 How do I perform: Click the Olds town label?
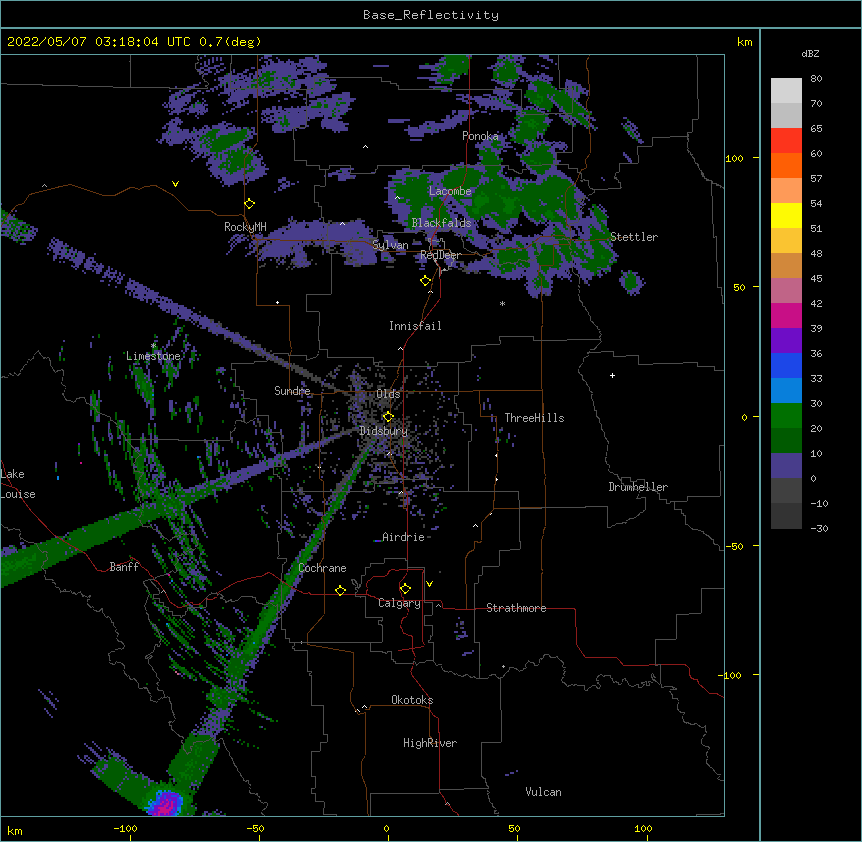(x=388, y=394)
